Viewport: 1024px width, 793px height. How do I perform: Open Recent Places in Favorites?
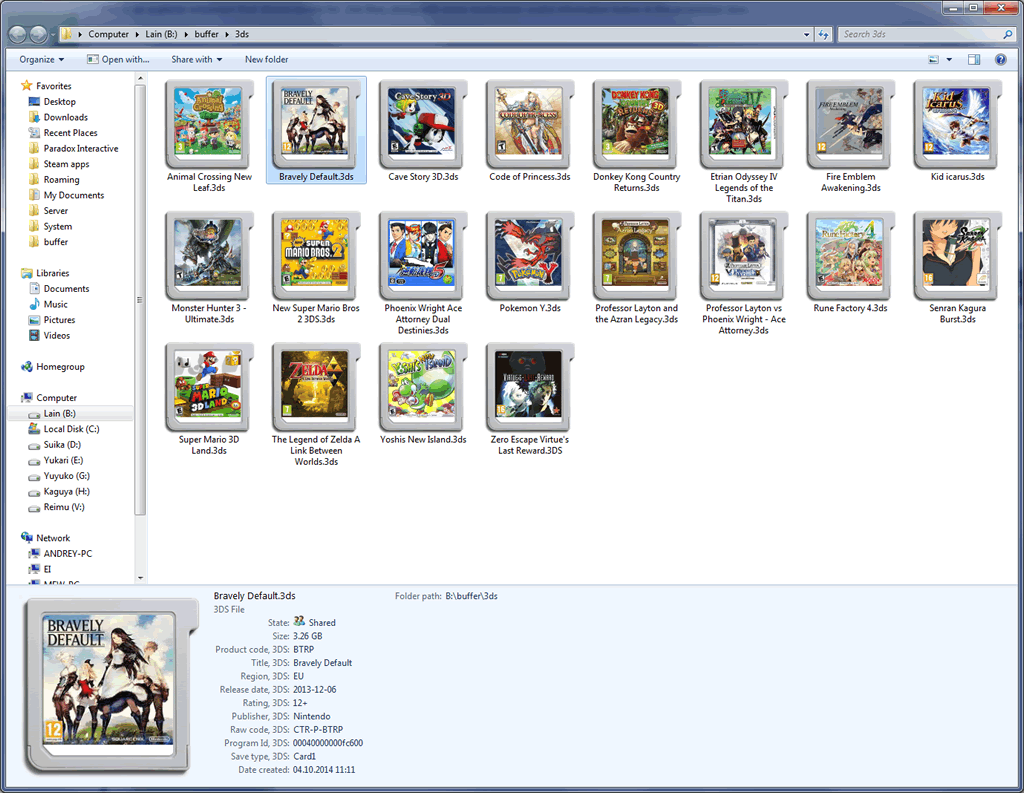(70, 133)
